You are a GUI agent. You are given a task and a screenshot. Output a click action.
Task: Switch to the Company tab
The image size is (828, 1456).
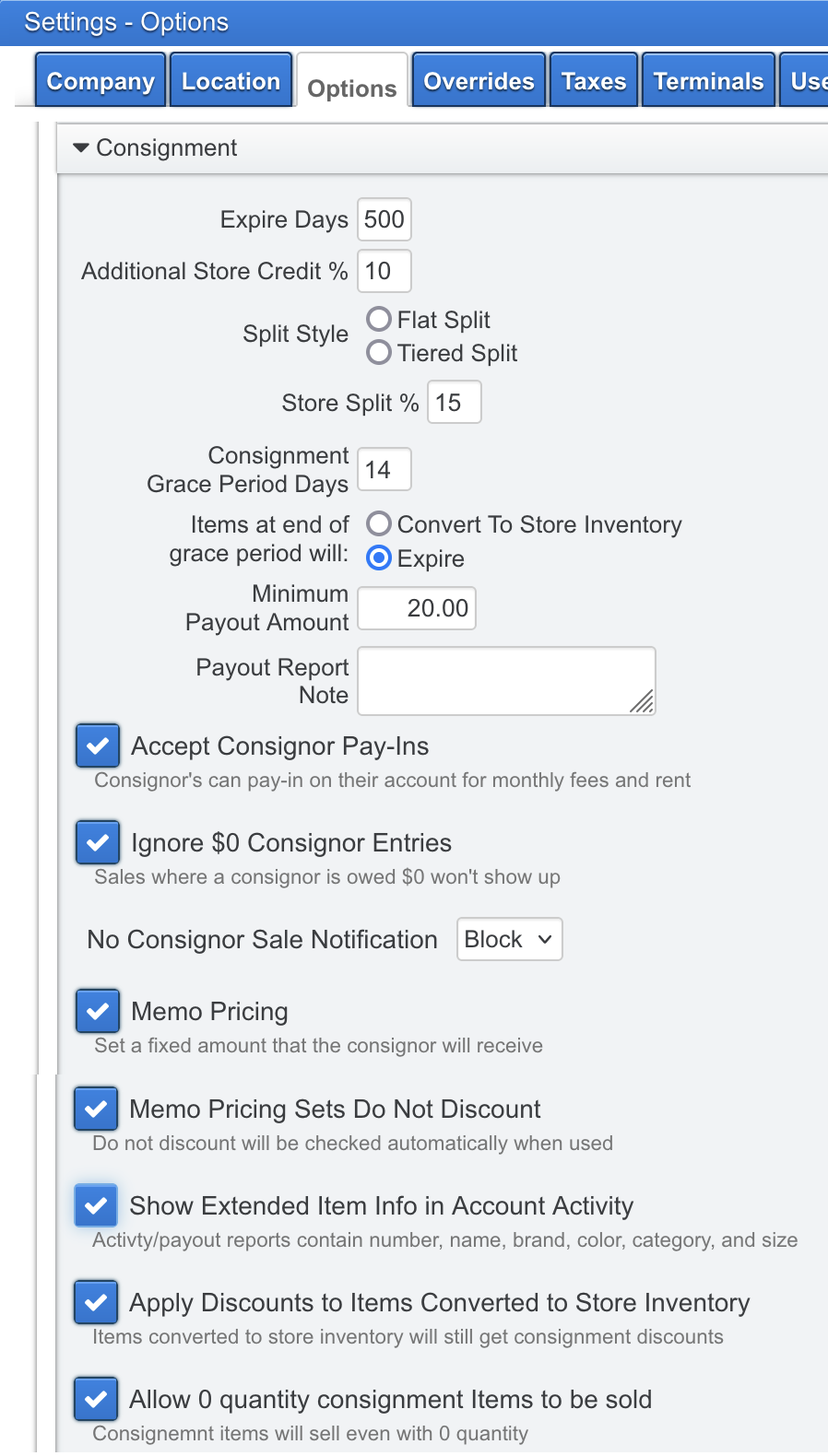(100, 80)
